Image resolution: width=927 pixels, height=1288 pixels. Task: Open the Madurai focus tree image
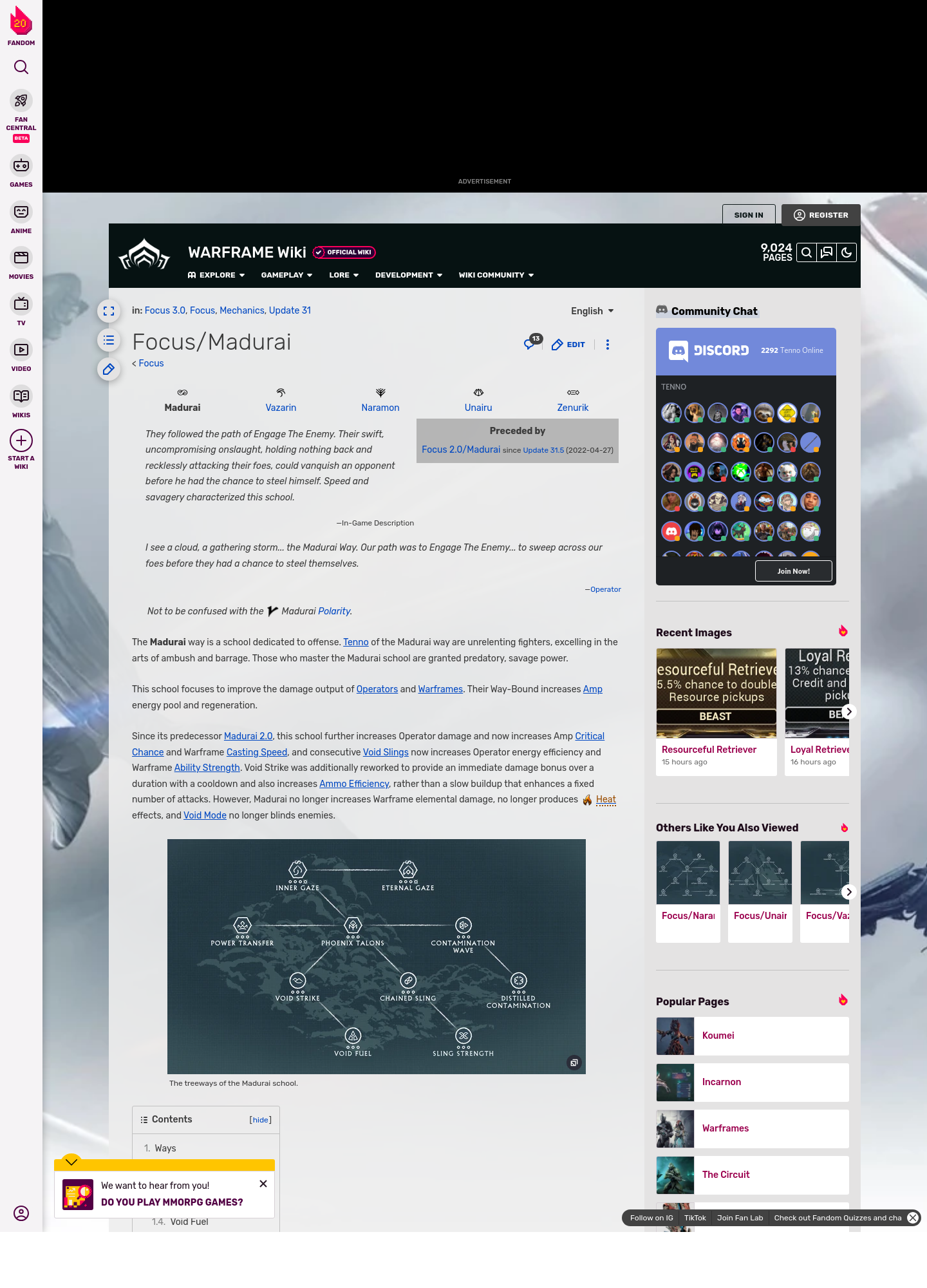[377, 956]
